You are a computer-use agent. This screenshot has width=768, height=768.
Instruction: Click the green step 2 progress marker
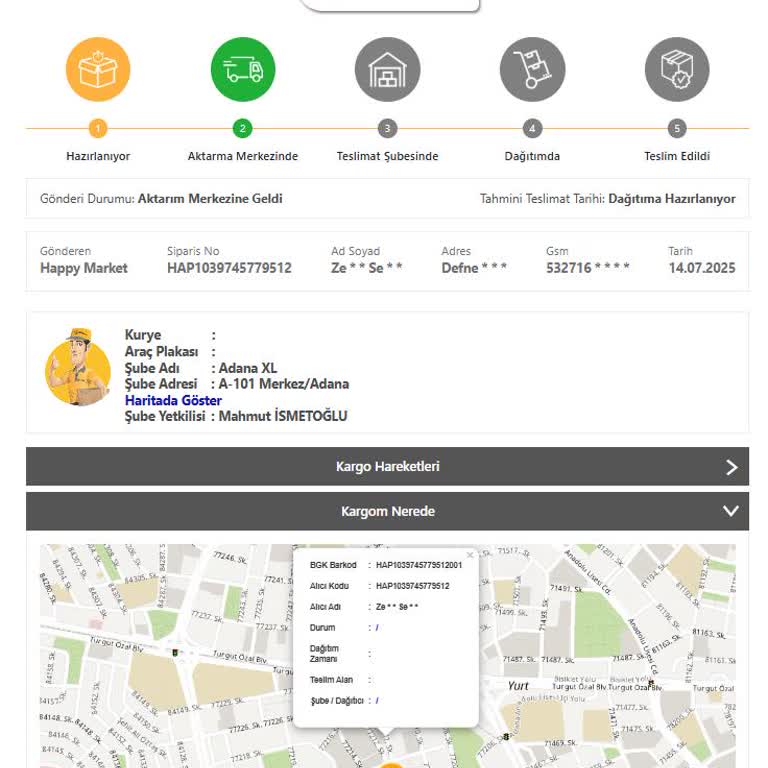click(243, 128)
